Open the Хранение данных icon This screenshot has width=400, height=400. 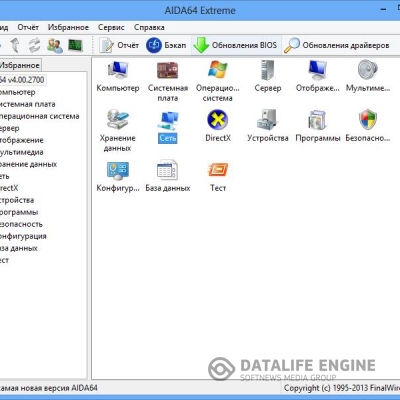tap(118, 120)
